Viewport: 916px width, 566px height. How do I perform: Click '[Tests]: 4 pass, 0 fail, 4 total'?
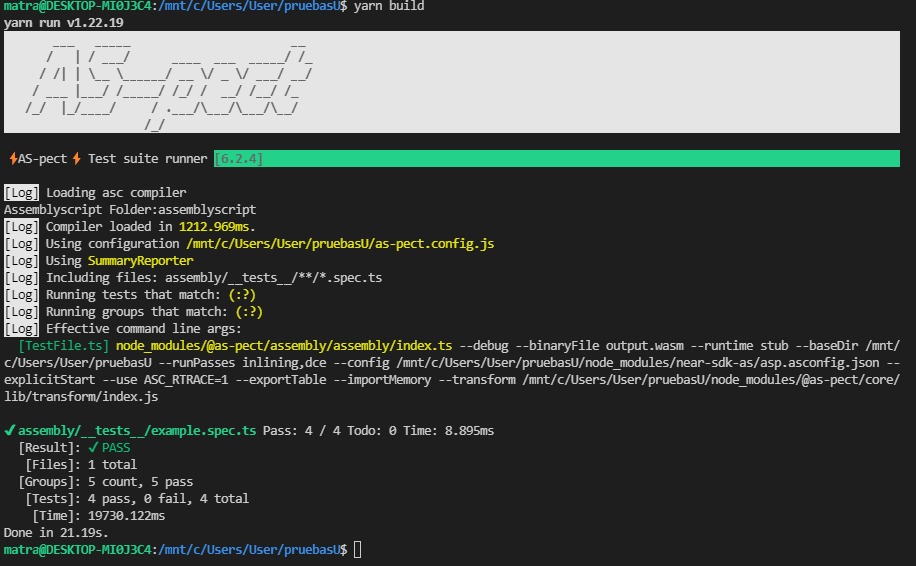click(x=137, y=499)
